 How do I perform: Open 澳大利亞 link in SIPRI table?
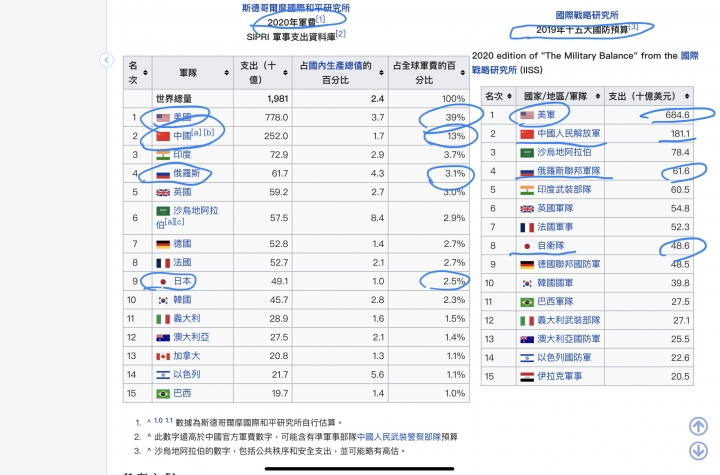tap(191, 337)
